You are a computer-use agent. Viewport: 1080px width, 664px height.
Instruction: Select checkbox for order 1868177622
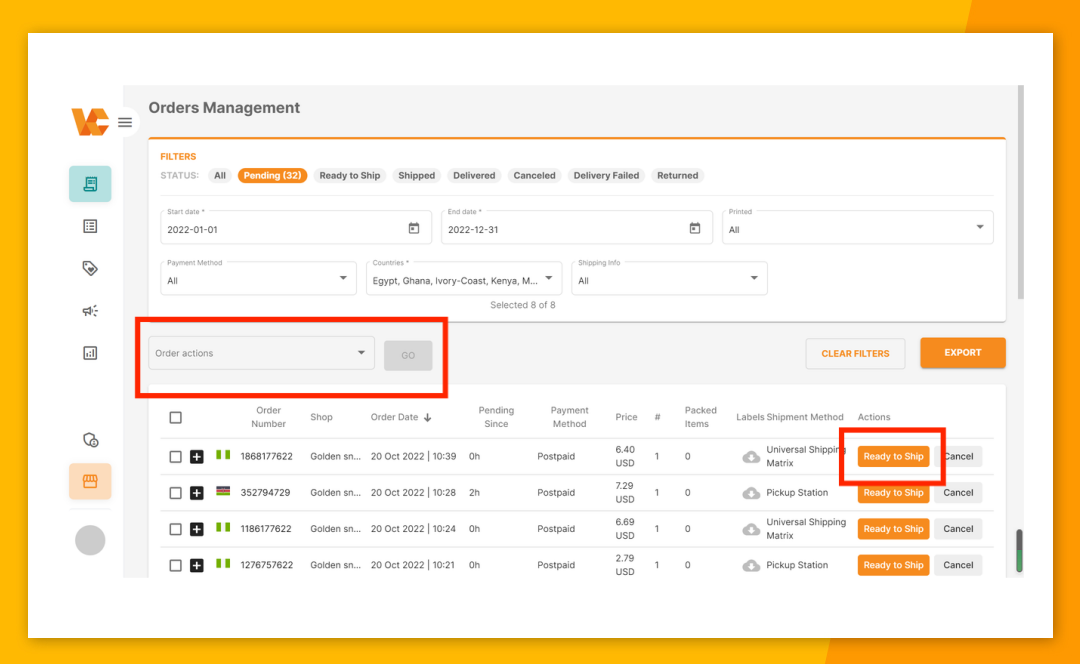click(176, 457)
